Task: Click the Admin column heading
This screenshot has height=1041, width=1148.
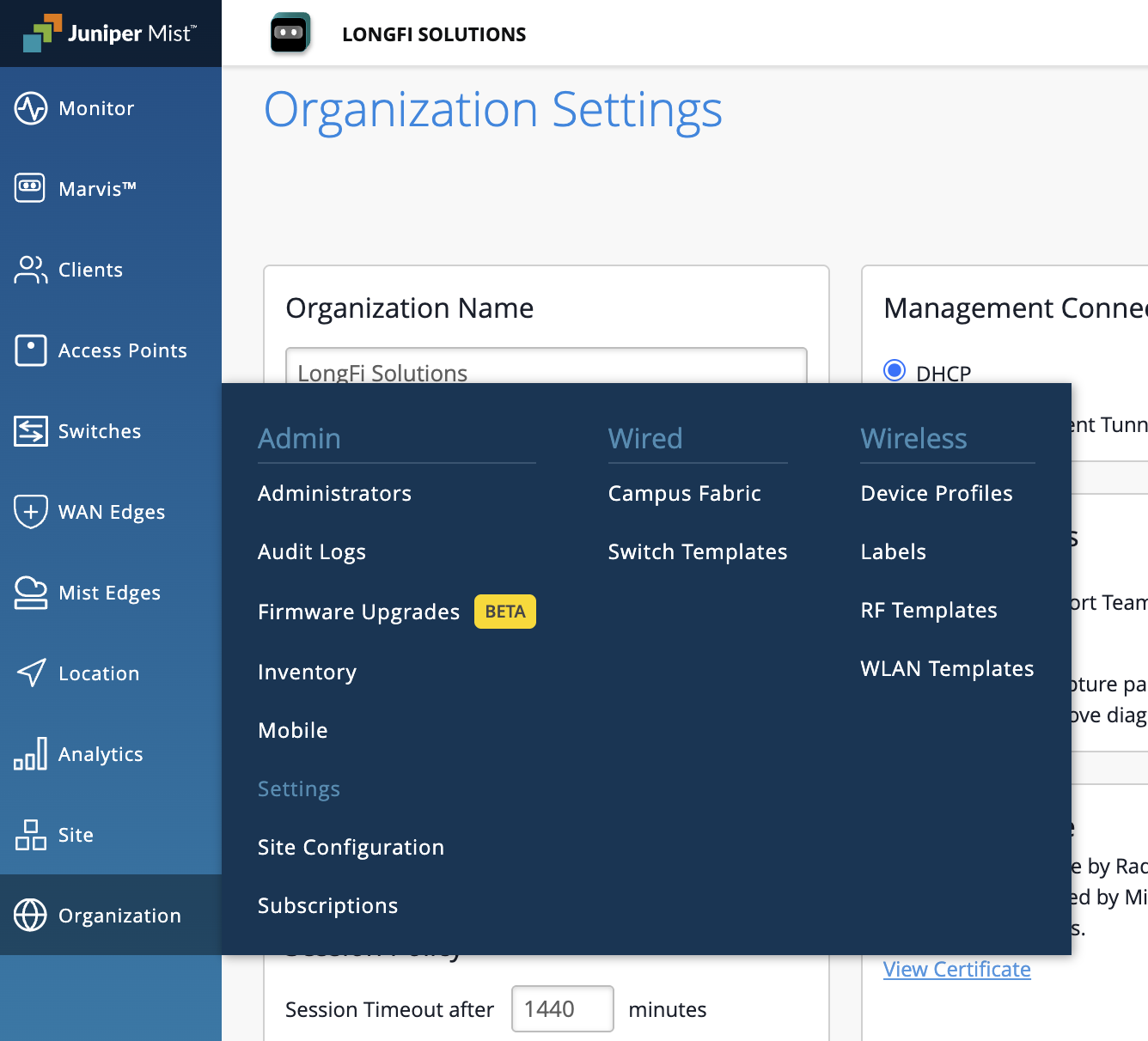Action: (299, 438)
